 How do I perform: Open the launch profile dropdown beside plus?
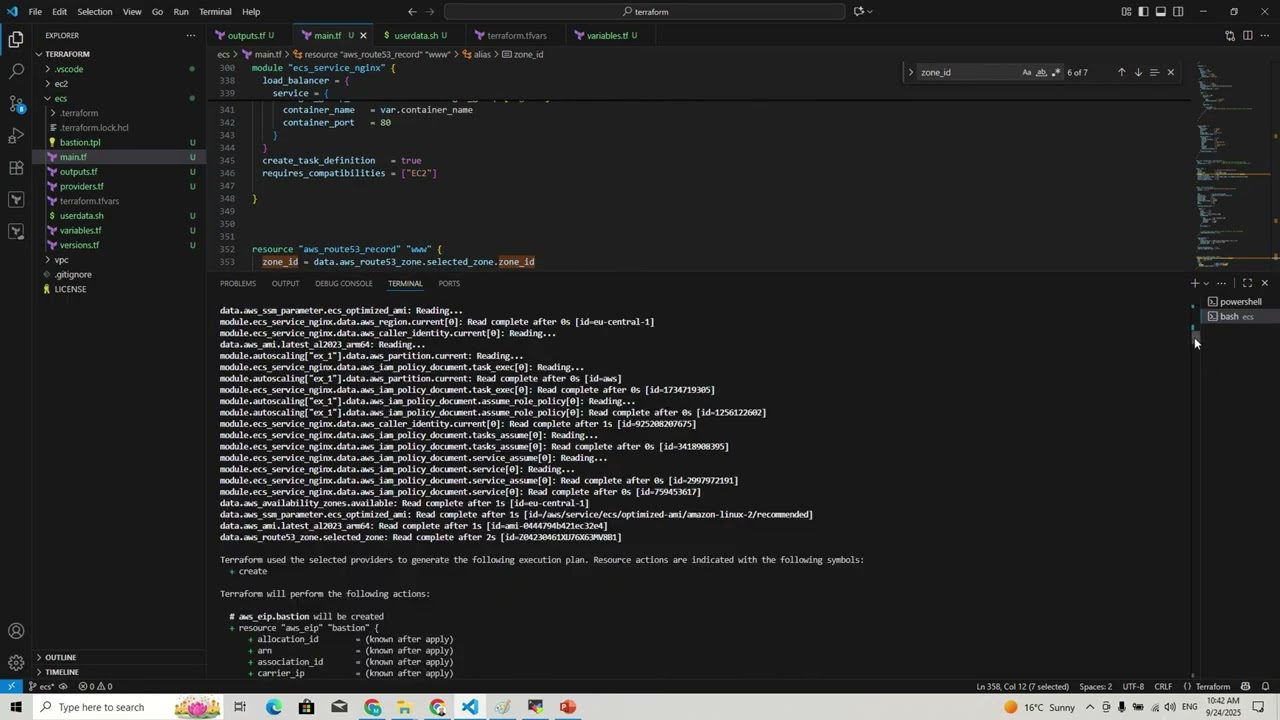tap(1206, 283)
